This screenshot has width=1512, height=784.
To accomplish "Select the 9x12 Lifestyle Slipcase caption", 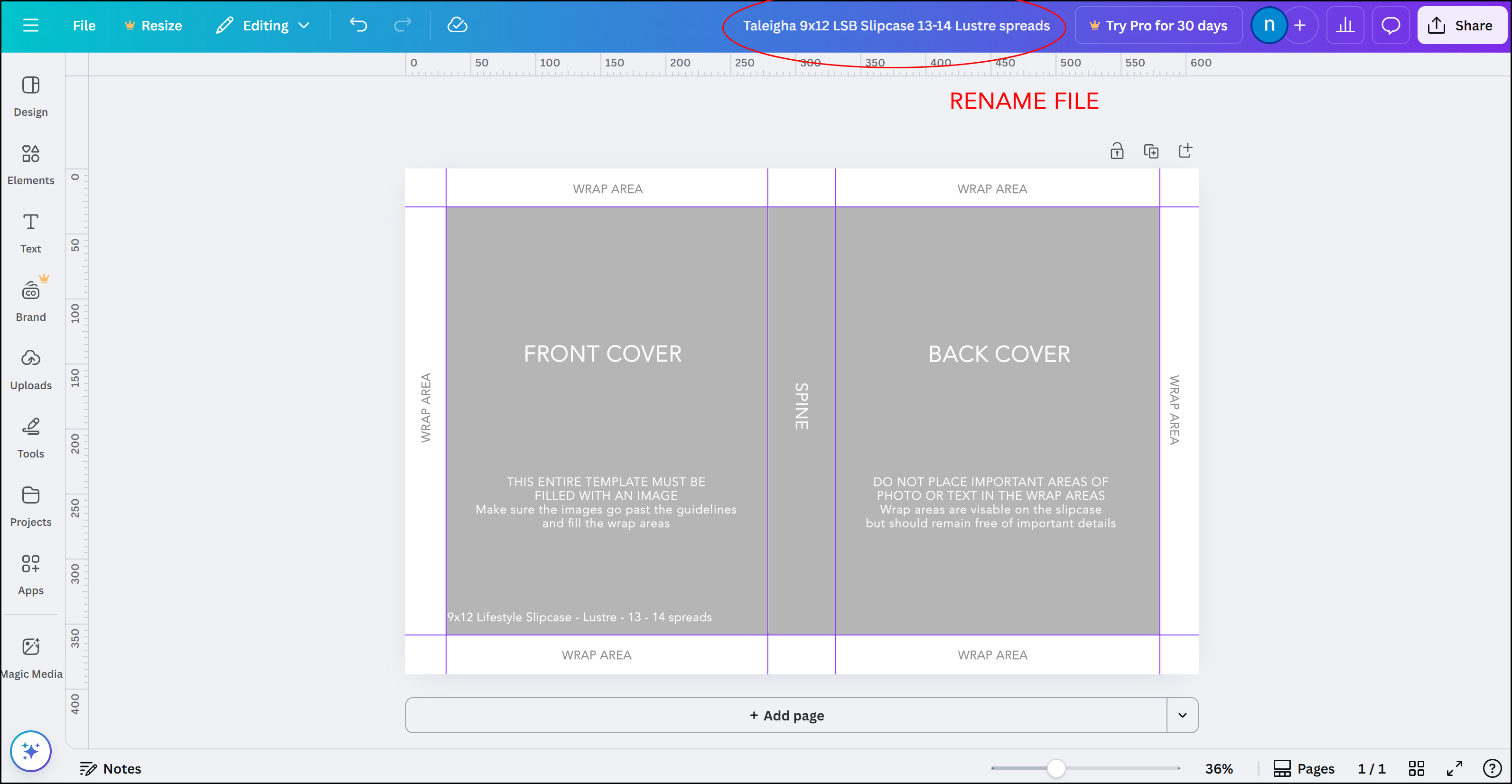I will (x=579, y=617).
